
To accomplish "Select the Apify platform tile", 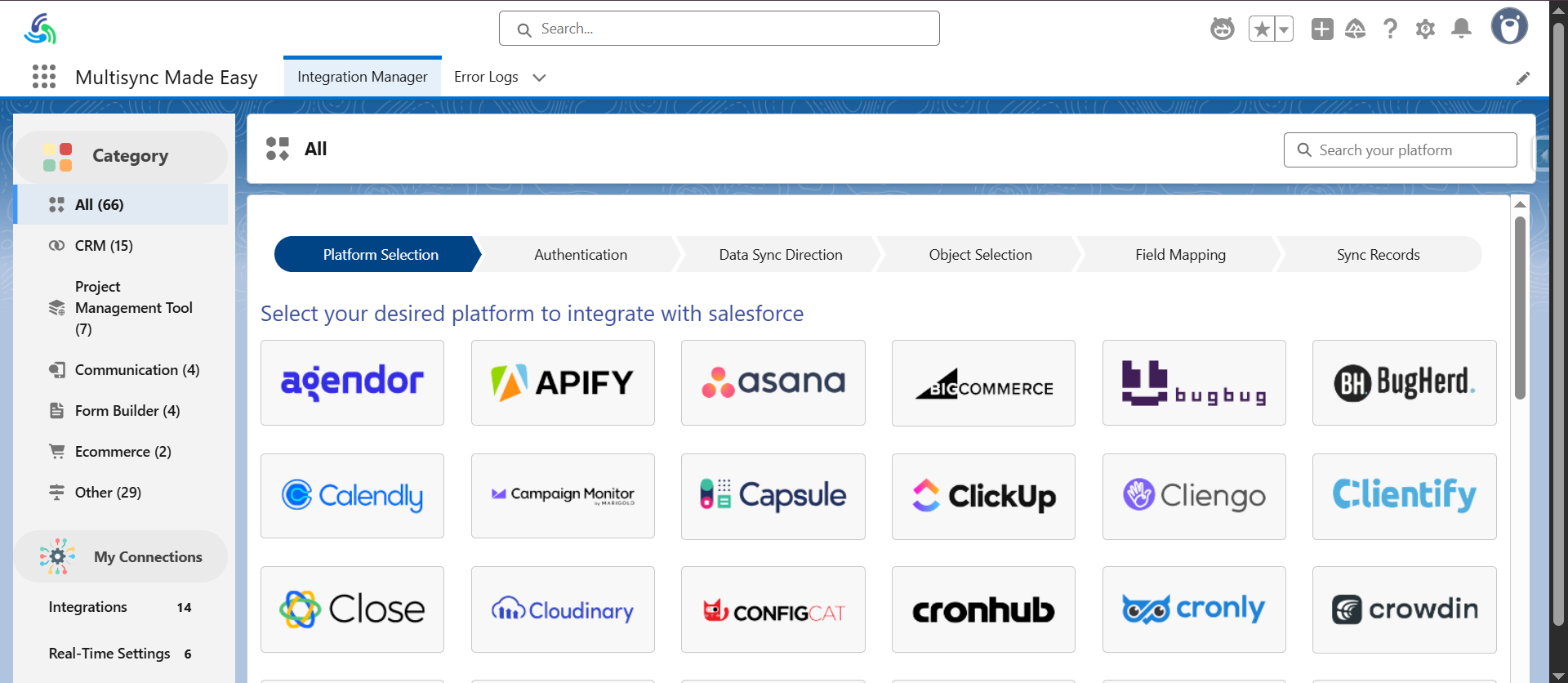I will 563,382.
